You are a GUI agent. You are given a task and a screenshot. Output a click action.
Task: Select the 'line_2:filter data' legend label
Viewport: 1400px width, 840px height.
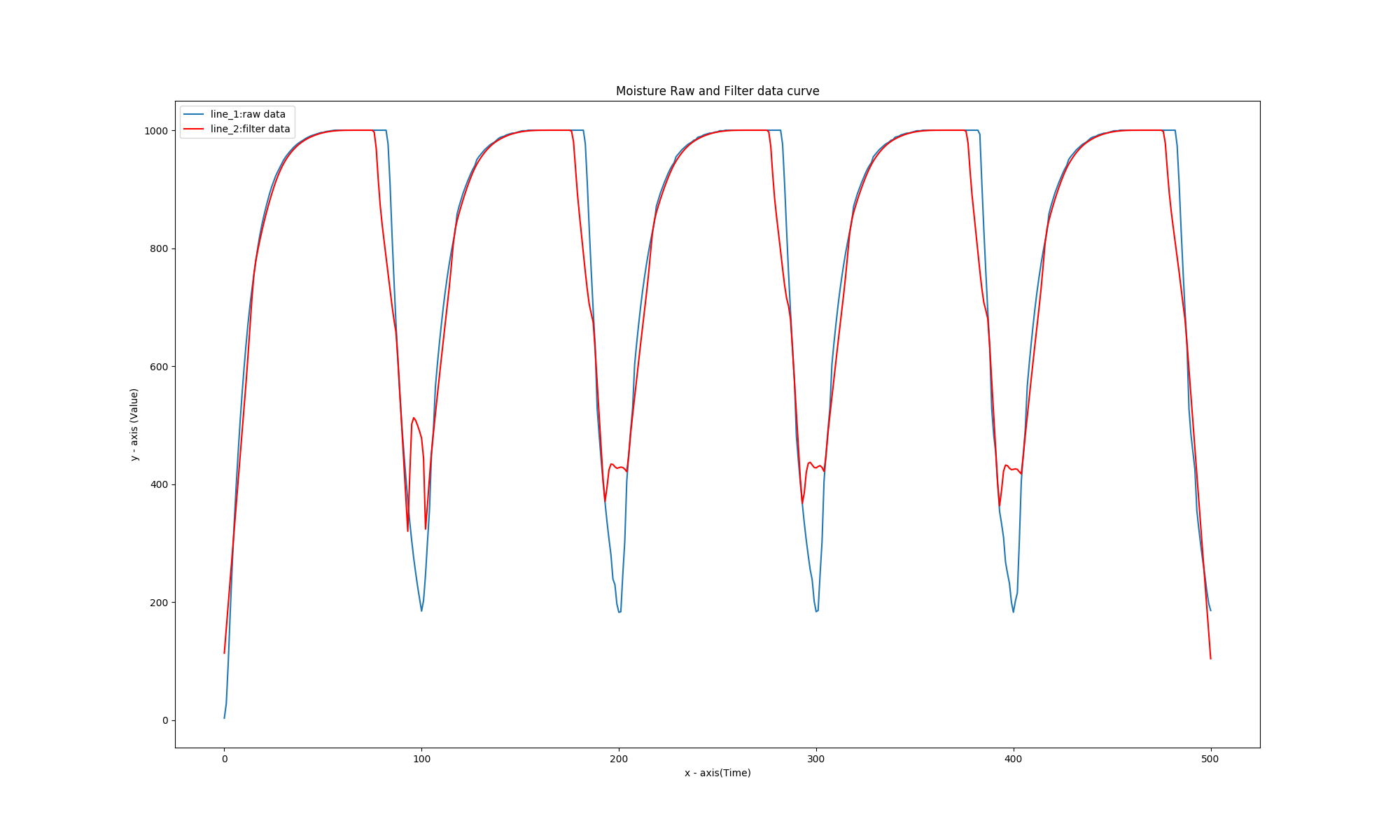tap(250, 129)
